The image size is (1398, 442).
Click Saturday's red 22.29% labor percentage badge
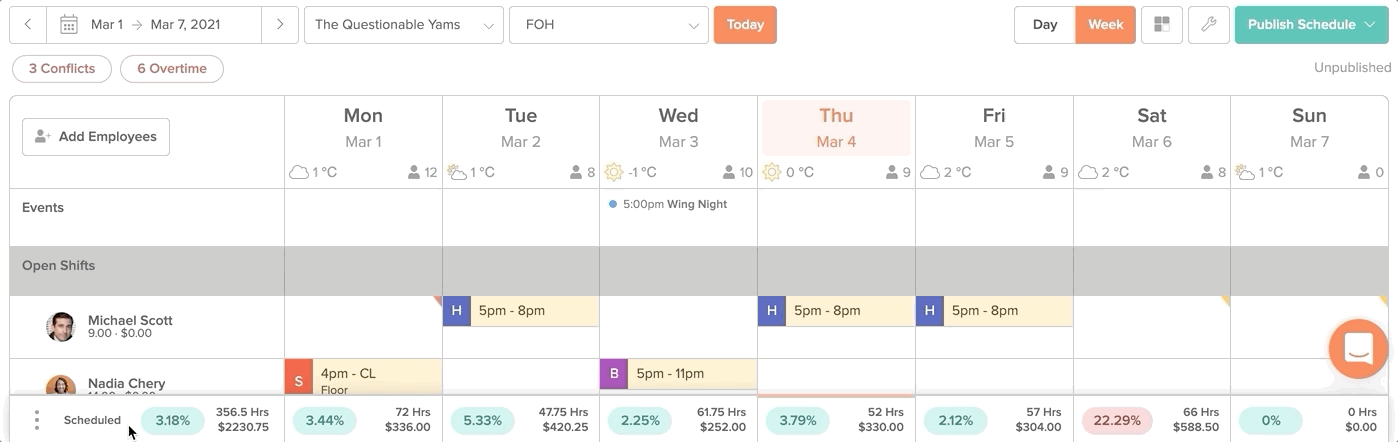pos(1117,421)
